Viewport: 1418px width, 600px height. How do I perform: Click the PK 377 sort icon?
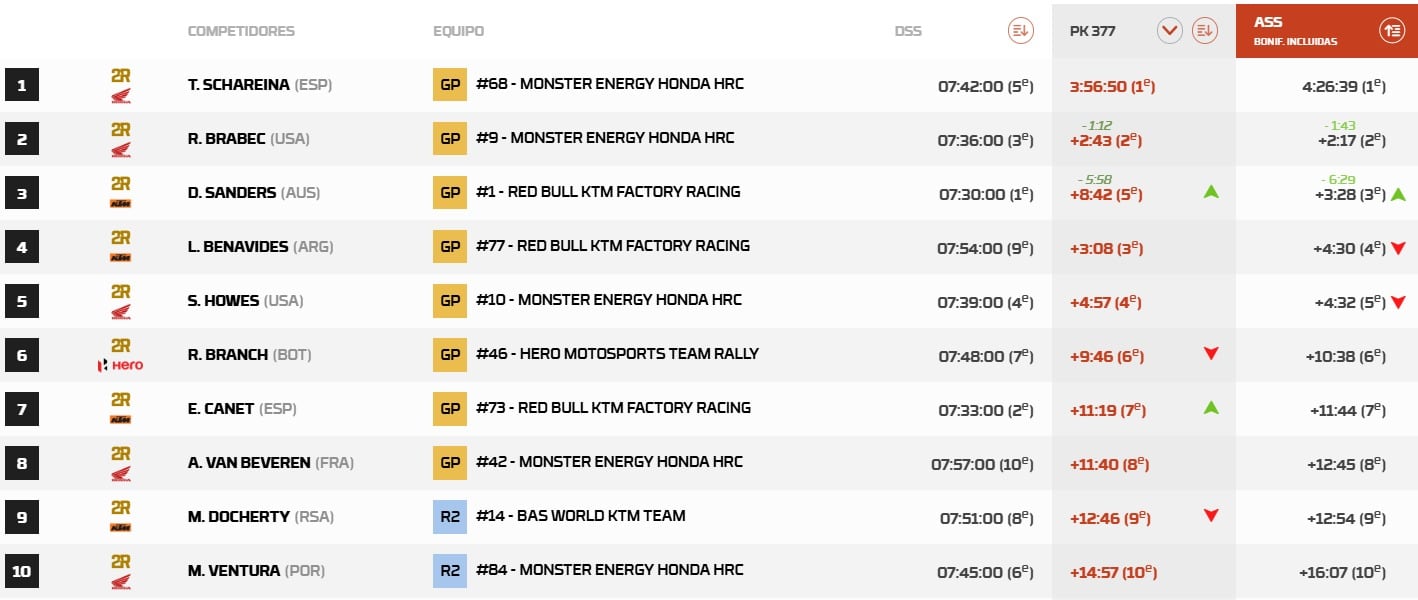1204,31
